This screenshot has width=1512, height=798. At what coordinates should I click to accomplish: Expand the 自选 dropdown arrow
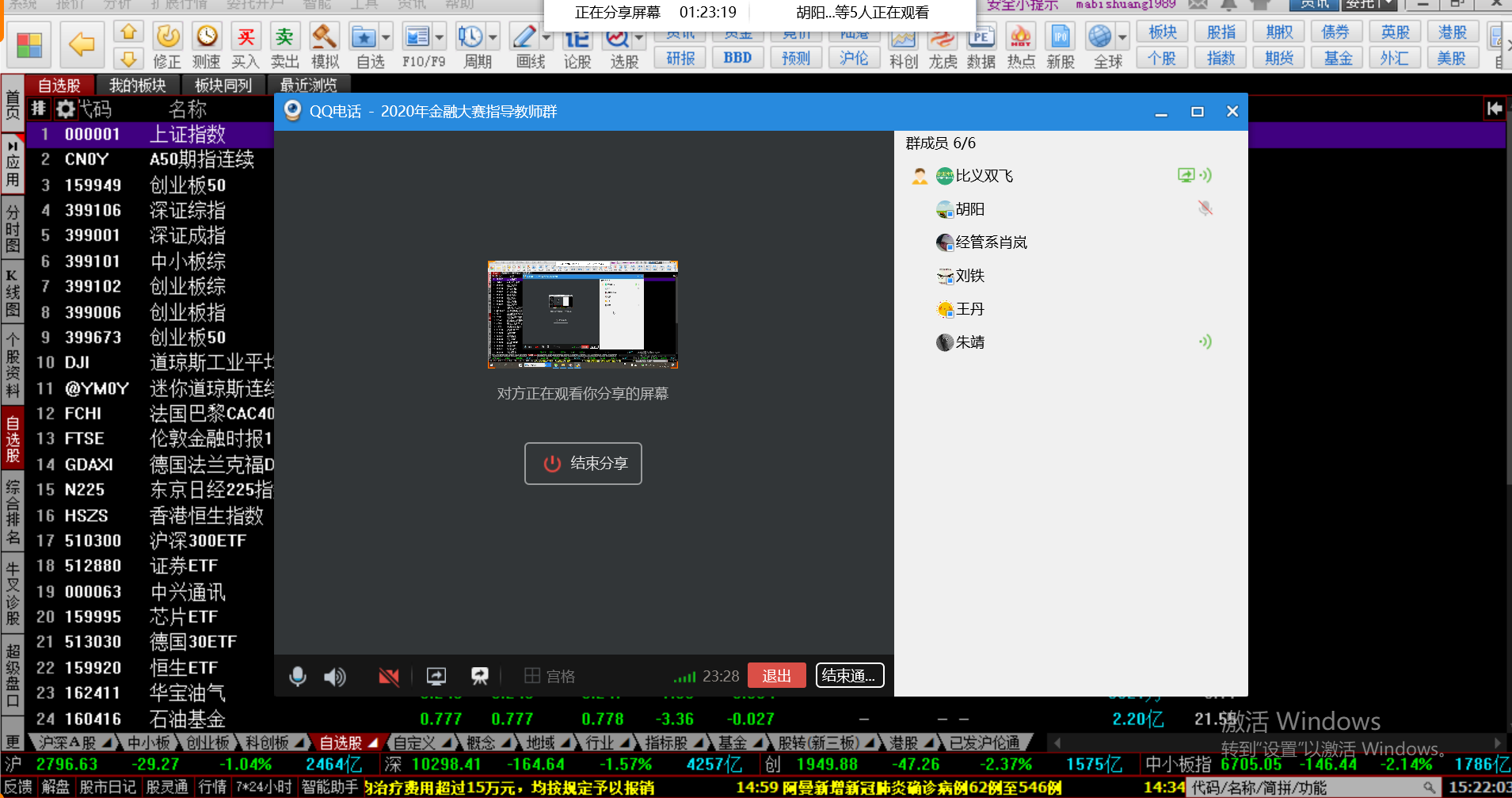pos(386,37)
